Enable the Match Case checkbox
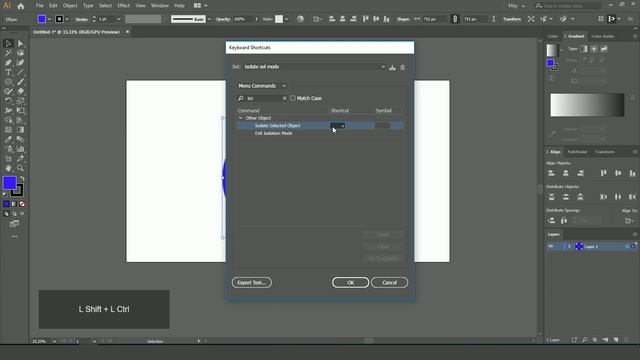The image size is (640, 360). (x=293, y=98)
